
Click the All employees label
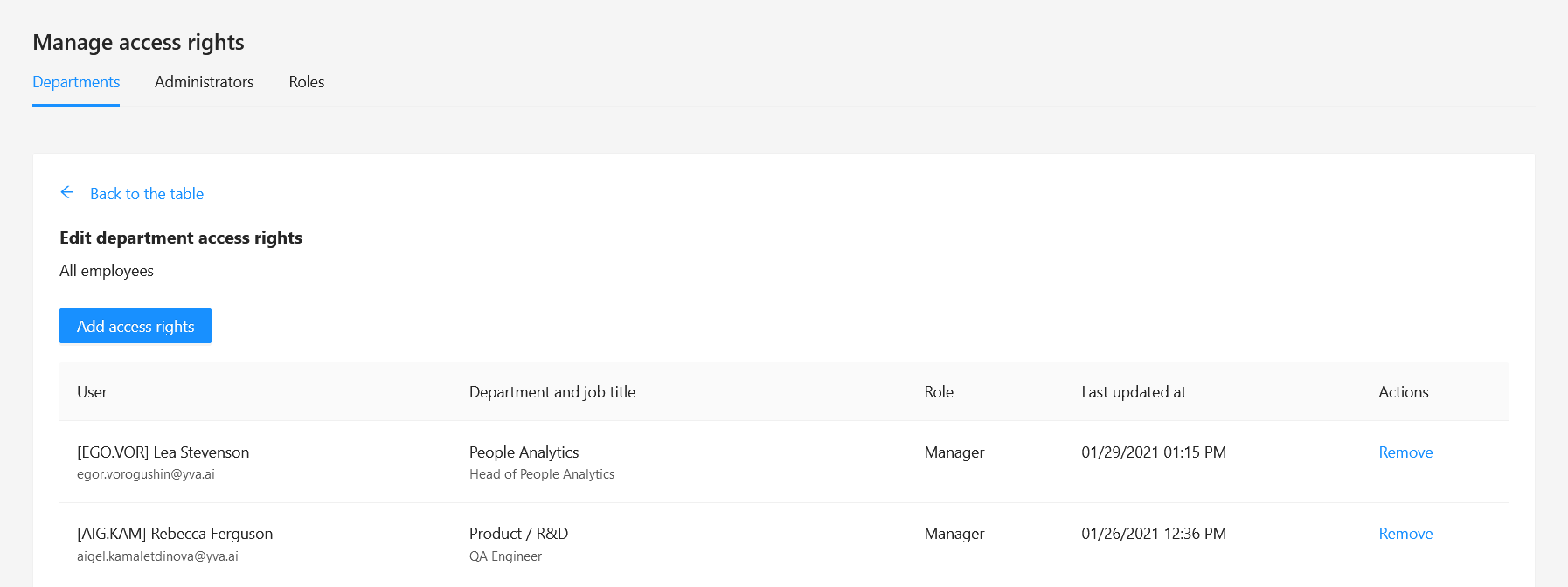click(x=107, y=271)
